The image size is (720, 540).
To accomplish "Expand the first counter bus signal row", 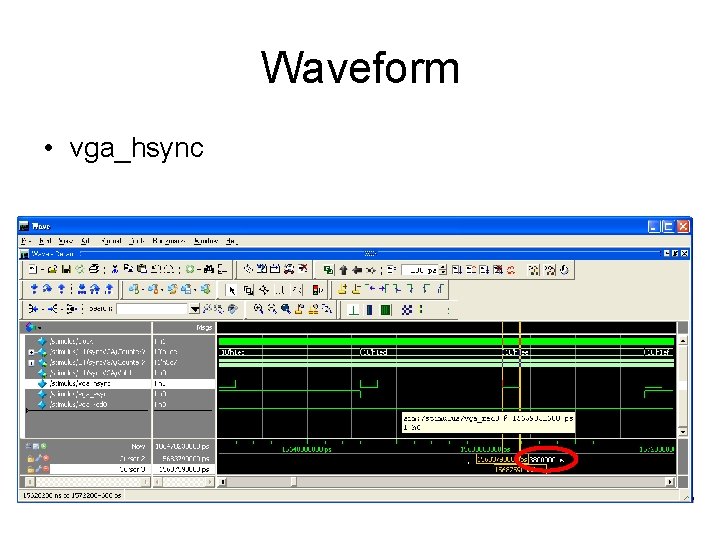I will (31, 352).
